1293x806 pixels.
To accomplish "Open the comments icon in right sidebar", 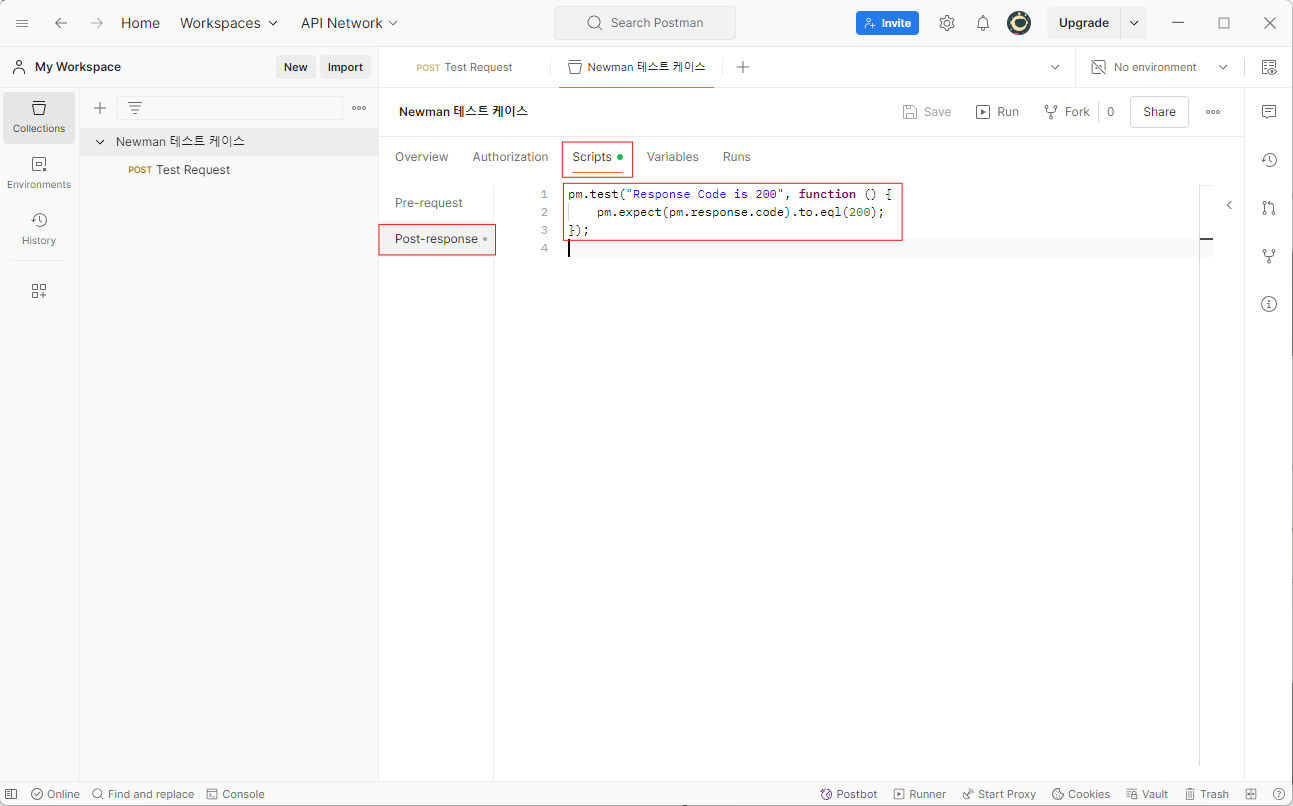I will point(1269,111).
